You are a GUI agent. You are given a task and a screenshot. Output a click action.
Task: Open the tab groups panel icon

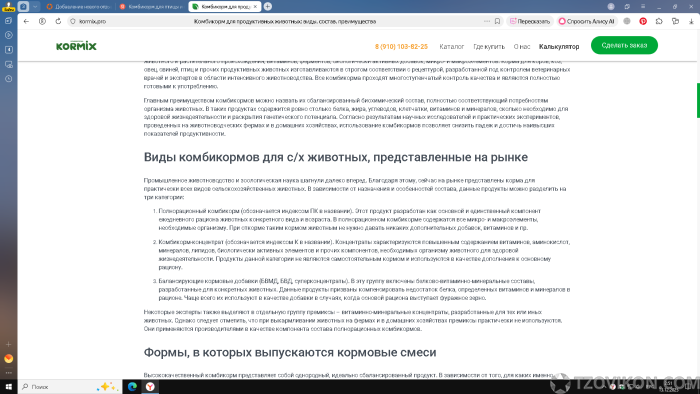click(24, 6)
